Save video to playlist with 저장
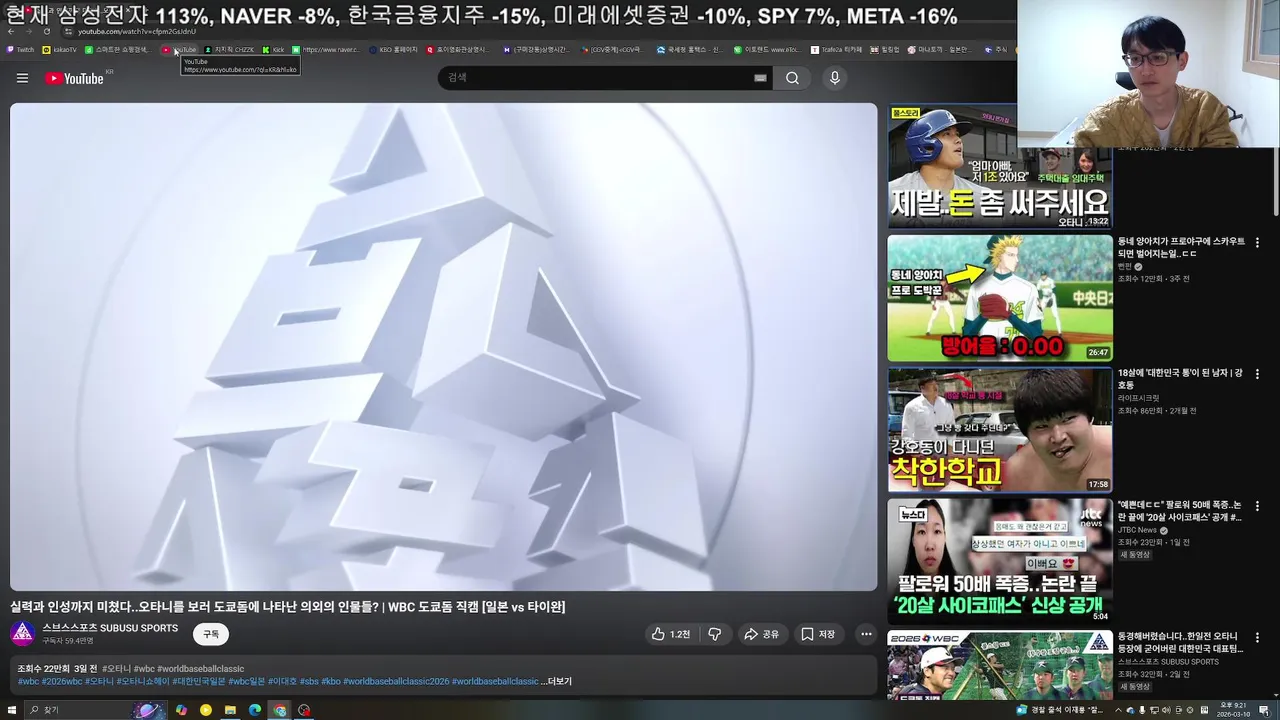1280x720 pixels. (818, 634)
